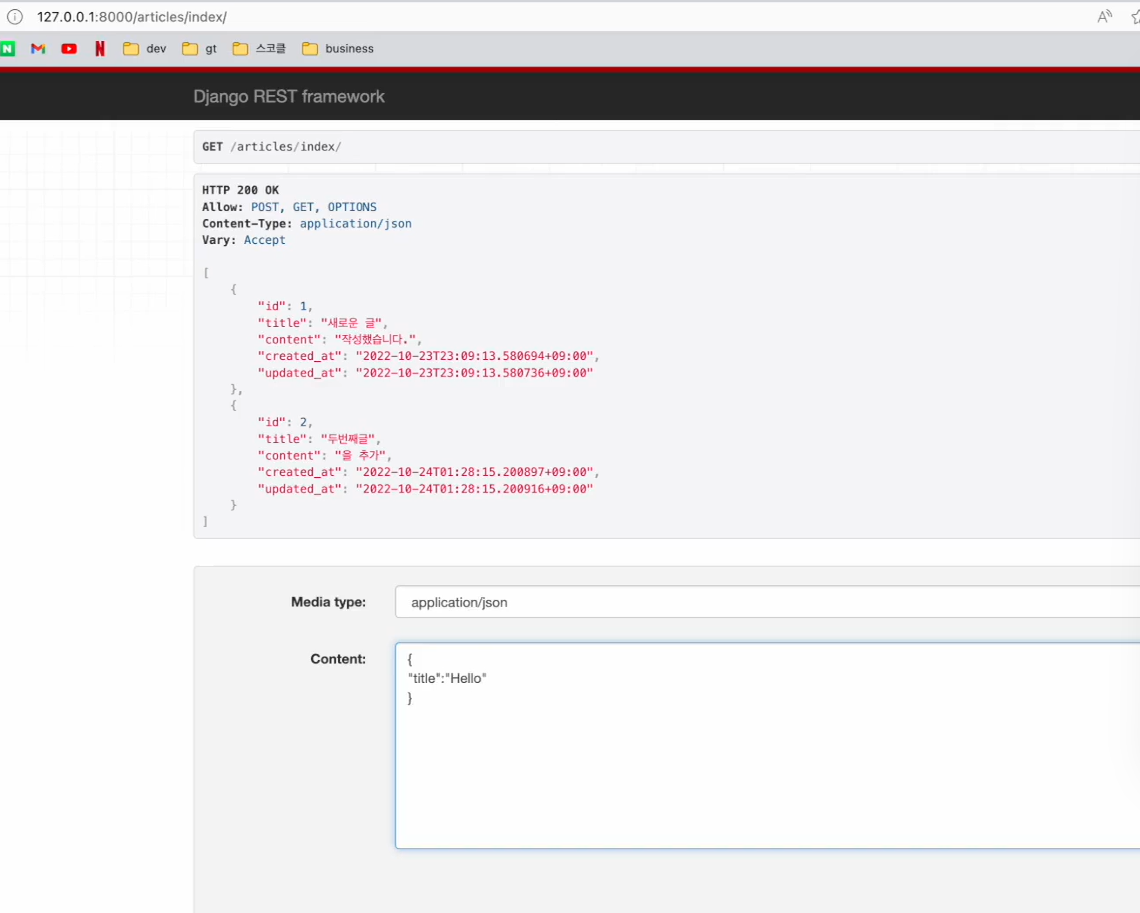This screenshot has height=913, width=1140.
Task: Click the content value "을 추가"
Action: pos(360,456)
